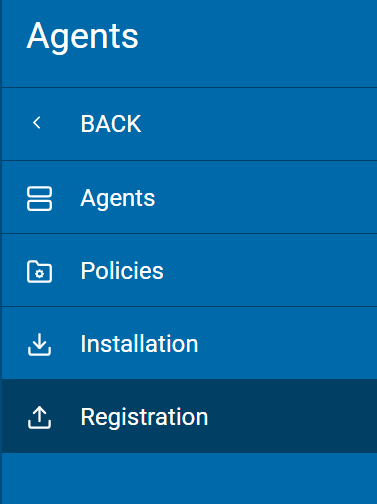377x504 pixels.
Task: Click the empty sidebar area below Registration
Action: tap(189, 478)
